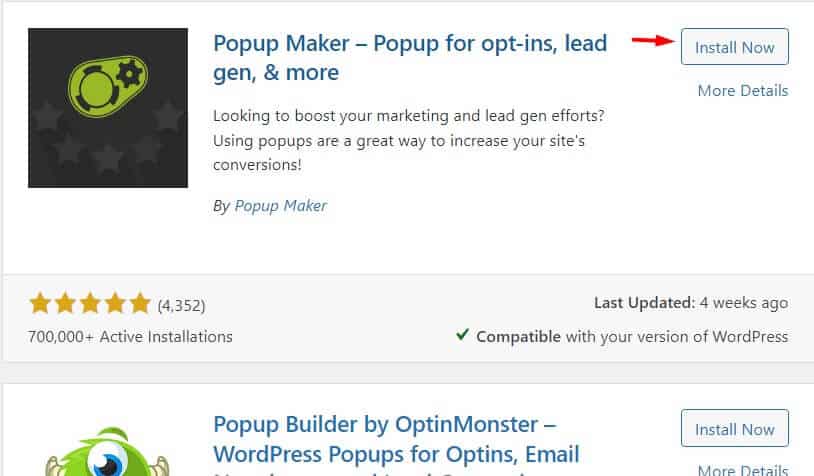Install the OptinMonster Popup Builder plugin

(735, 428)
